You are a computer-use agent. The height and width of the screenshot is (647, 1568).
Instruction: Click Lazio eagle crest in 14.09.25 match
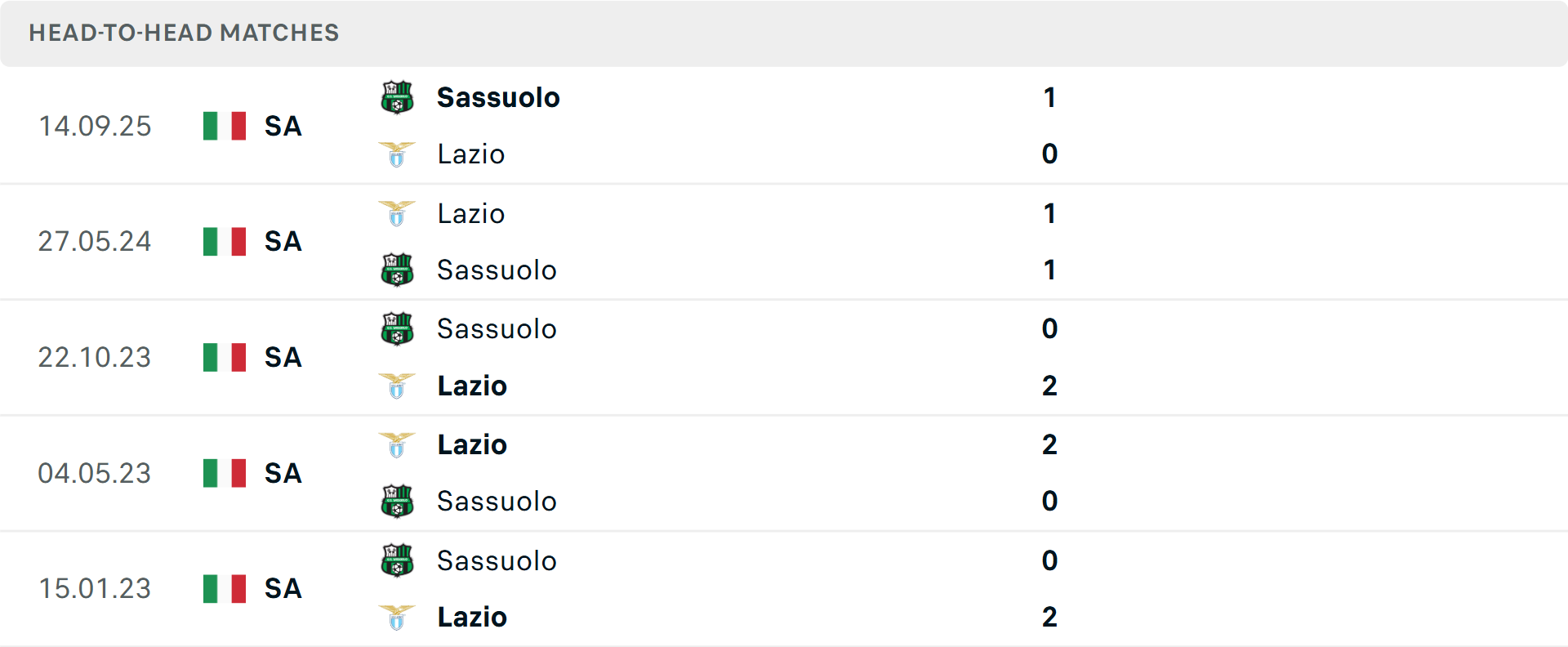coord(397,154)
